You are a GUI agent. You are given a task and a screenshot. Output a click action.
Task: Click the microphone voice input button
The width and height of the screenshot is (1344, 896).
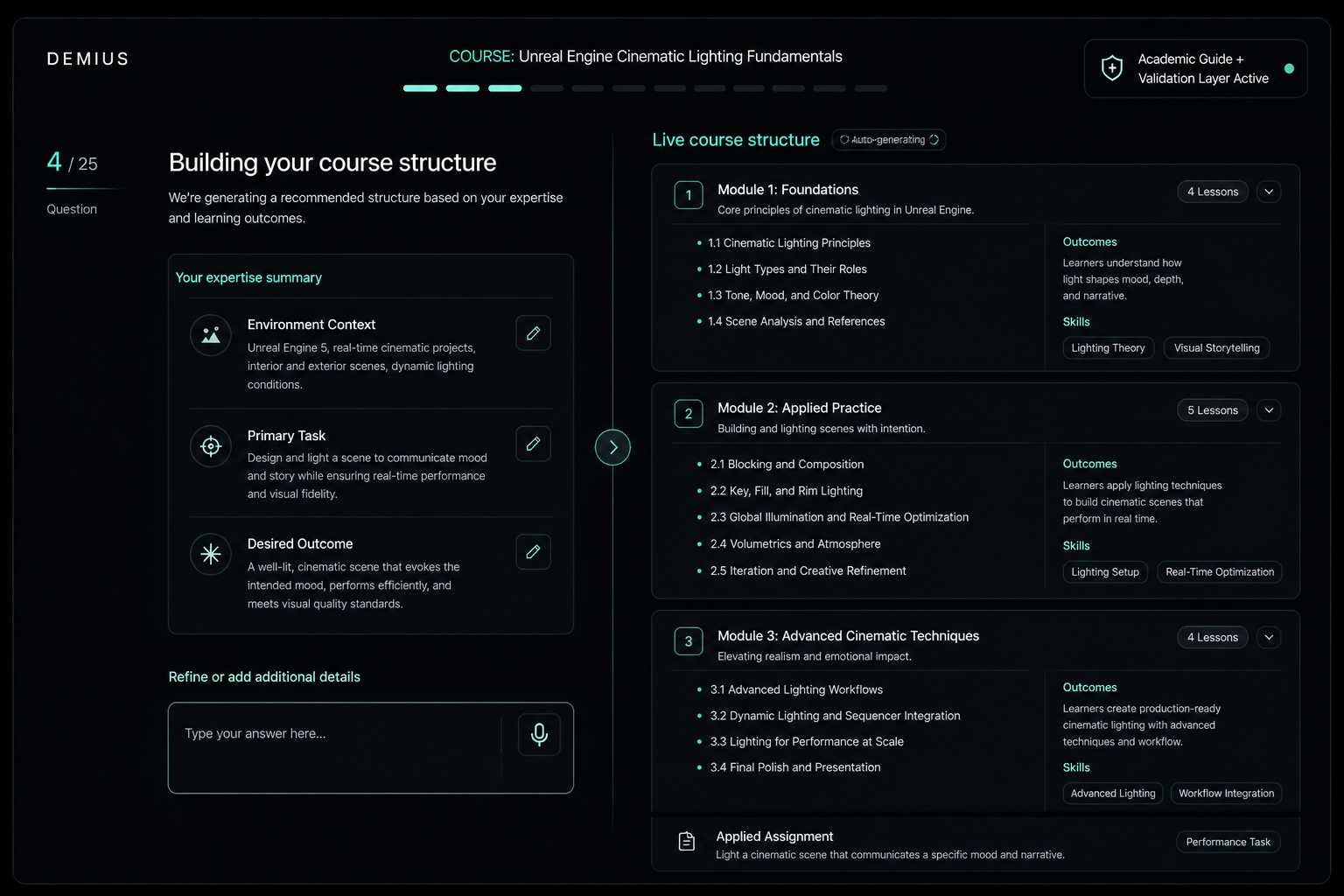pos(539,734)
